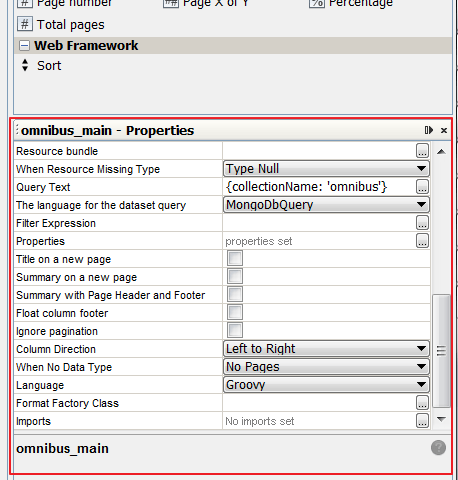This screenshot has height=480, width=458.
Task: Open Imports ellipsis editor button
Action: pyautogui.click(x=422, y=421)
